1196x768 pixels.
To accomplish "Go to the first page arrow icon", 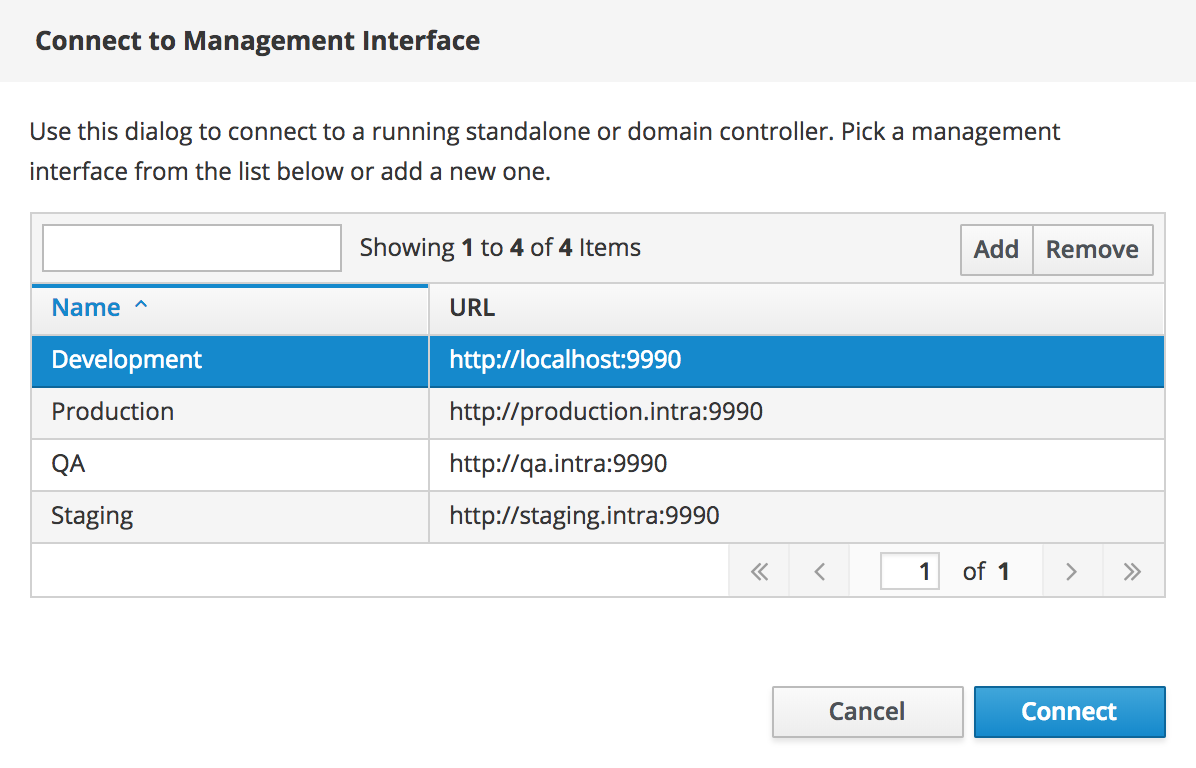I will point(759,571).
